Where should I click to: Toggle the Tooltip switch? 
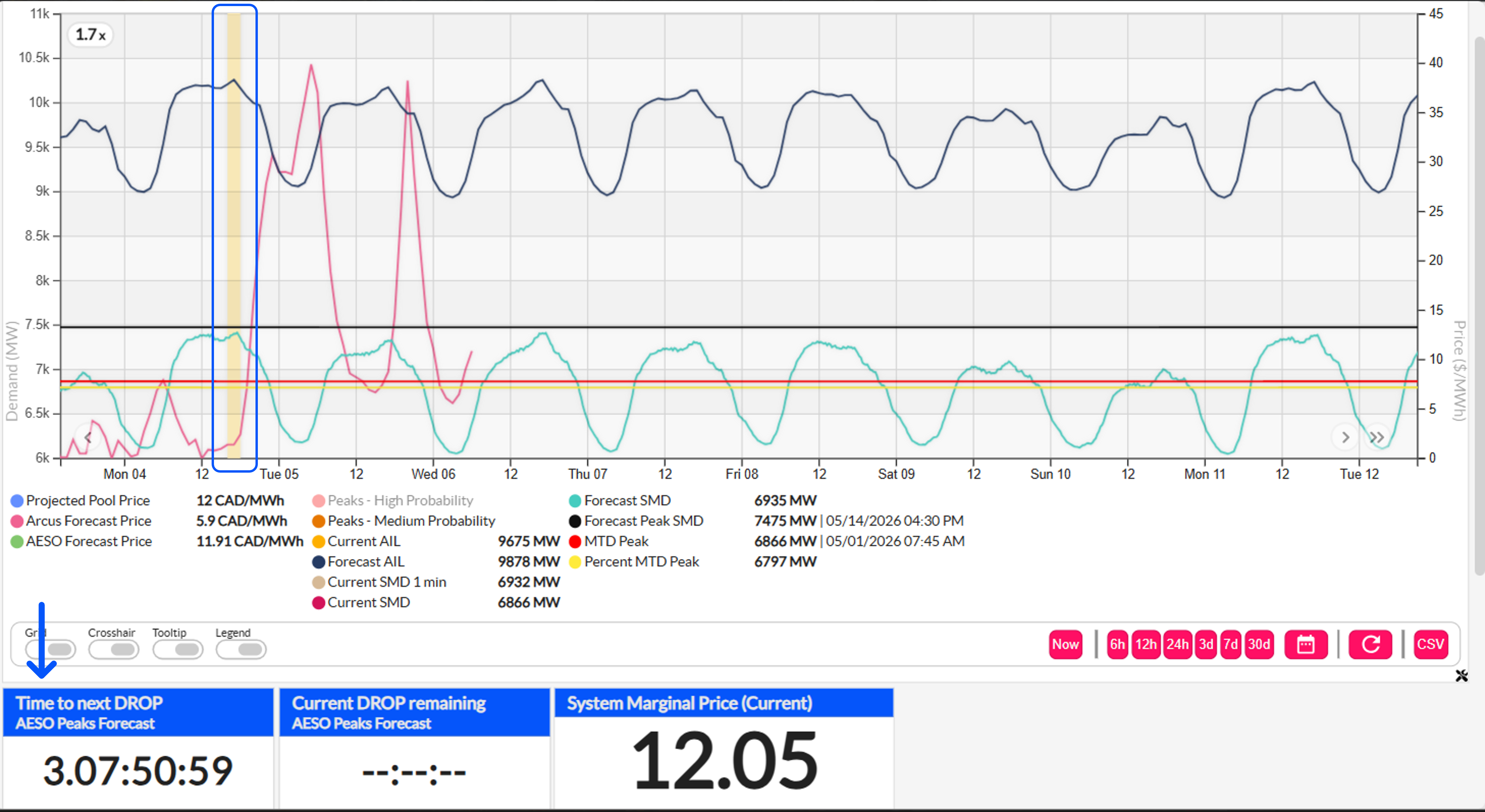(178, 649)
